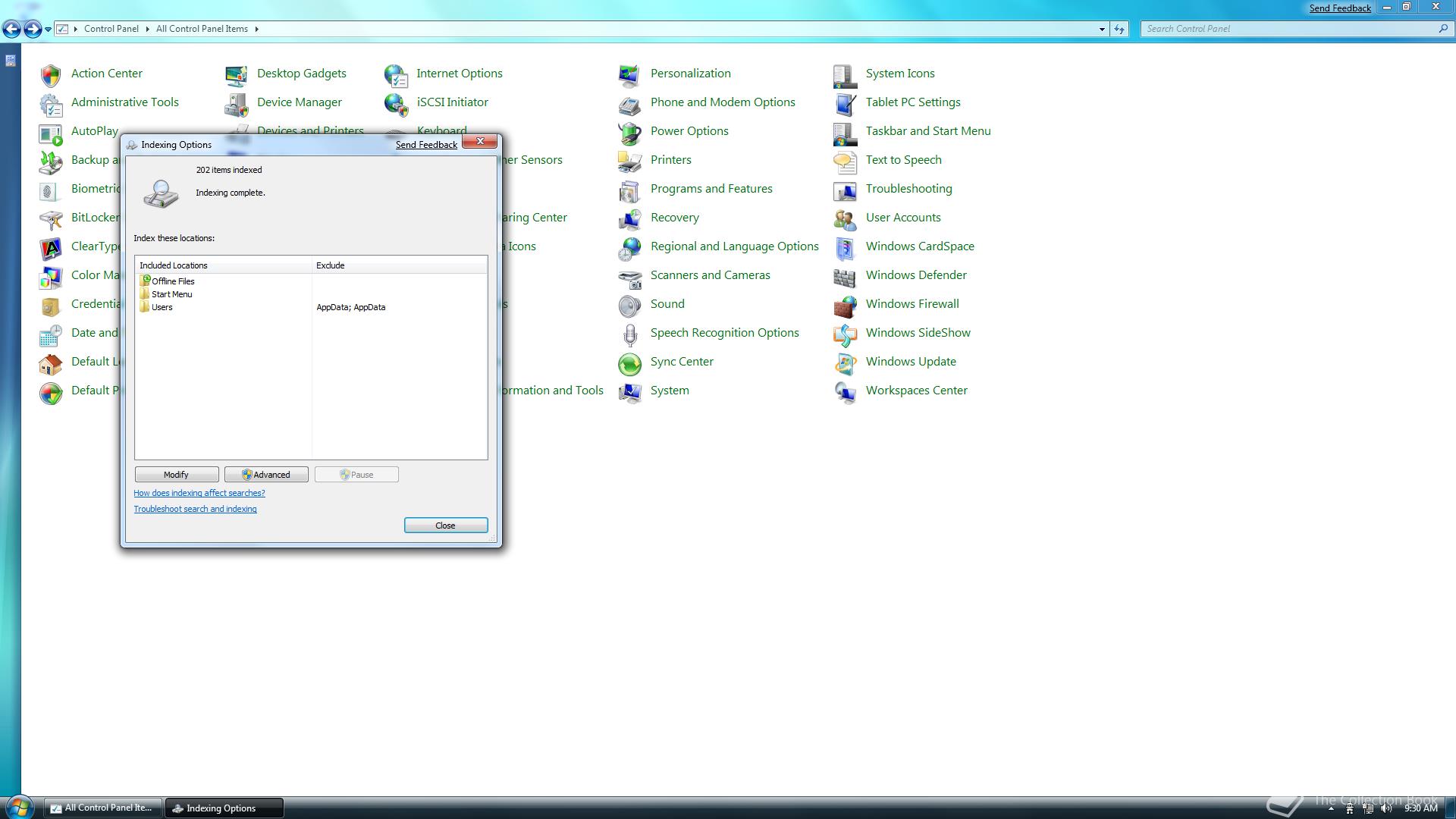The height and width of the screenshot is (819, 1456).
Task: Click Send Feedback in Indexing Options title bar
Action: point(426,145)
